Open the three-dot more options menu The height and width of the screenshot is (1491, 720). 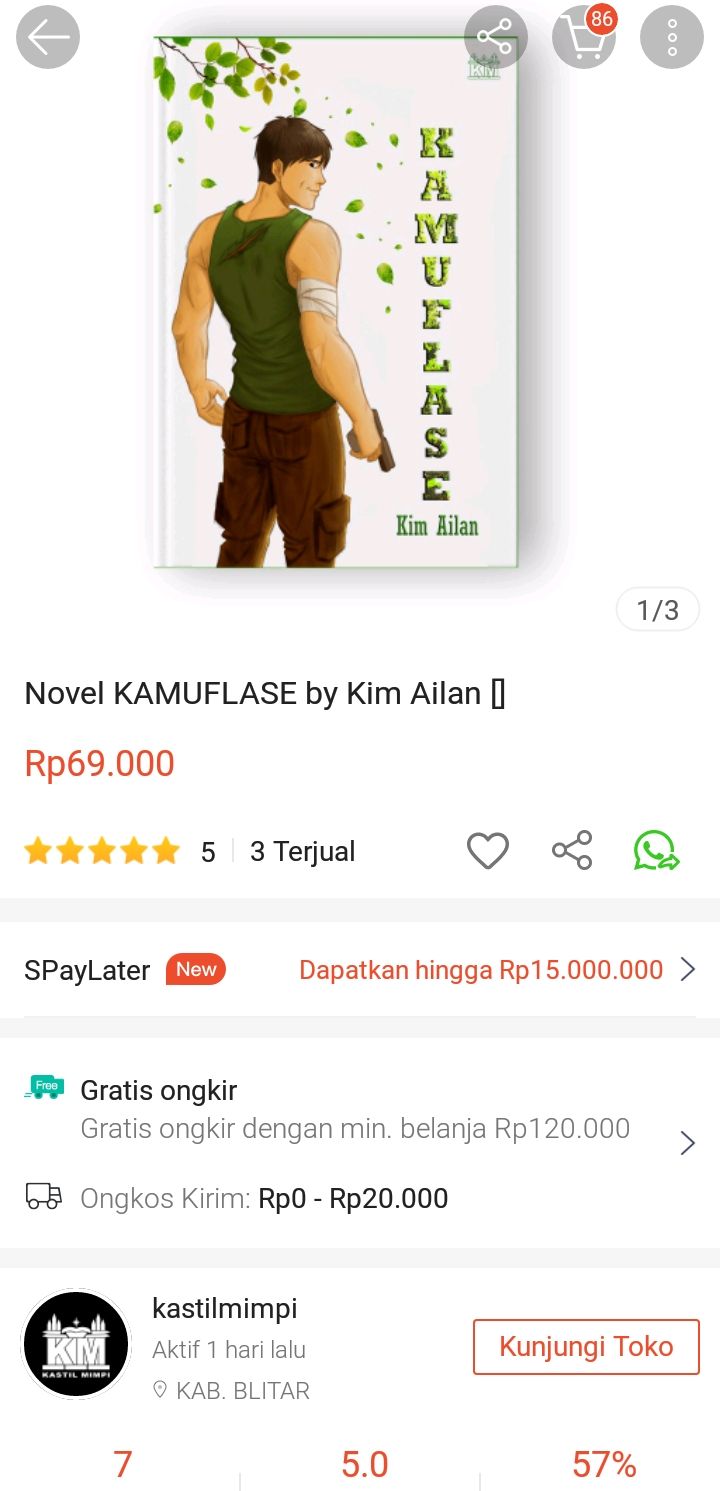672,38
